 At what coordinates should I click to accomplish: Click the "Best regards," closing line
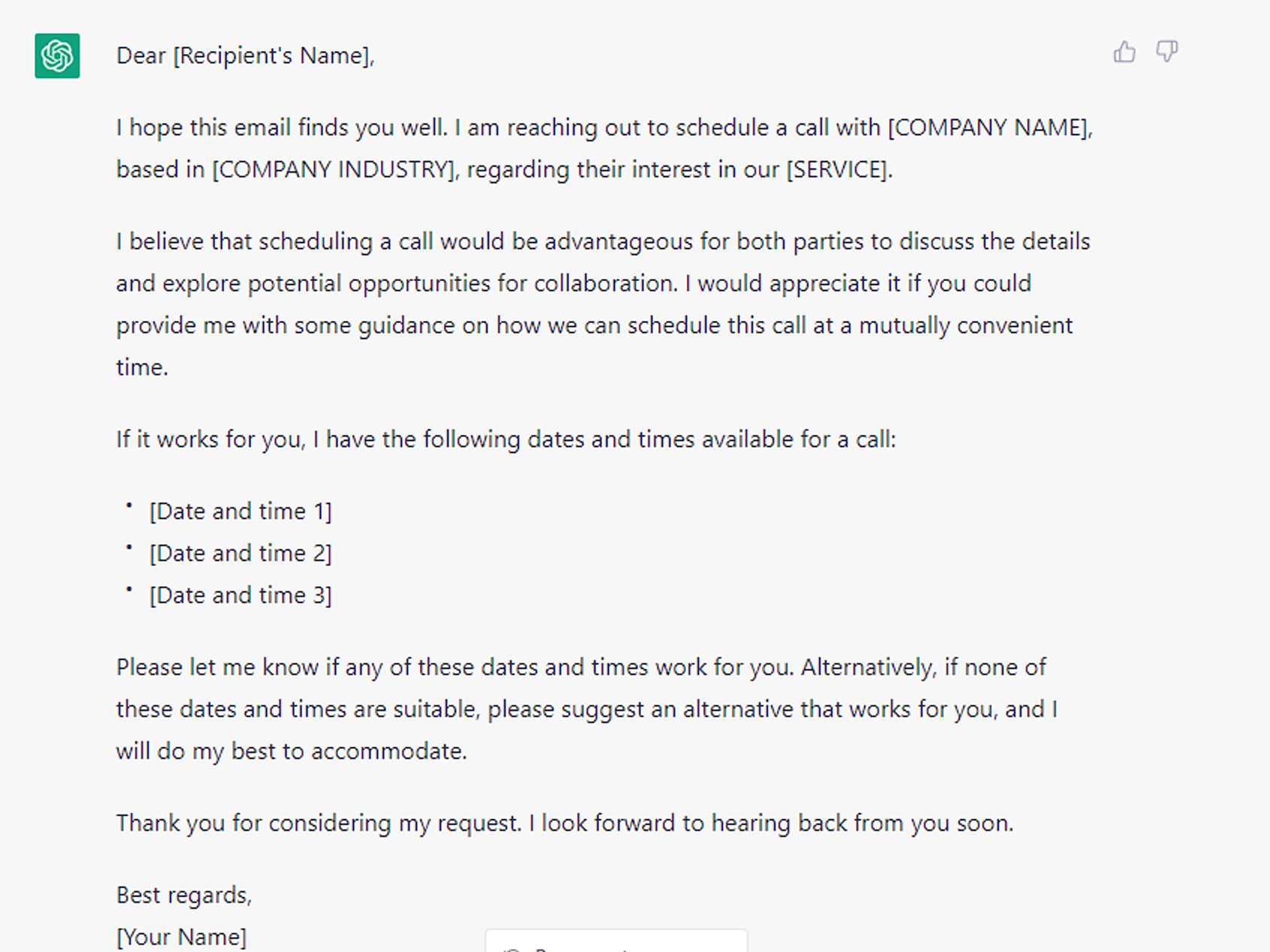(x=184, y=896)
